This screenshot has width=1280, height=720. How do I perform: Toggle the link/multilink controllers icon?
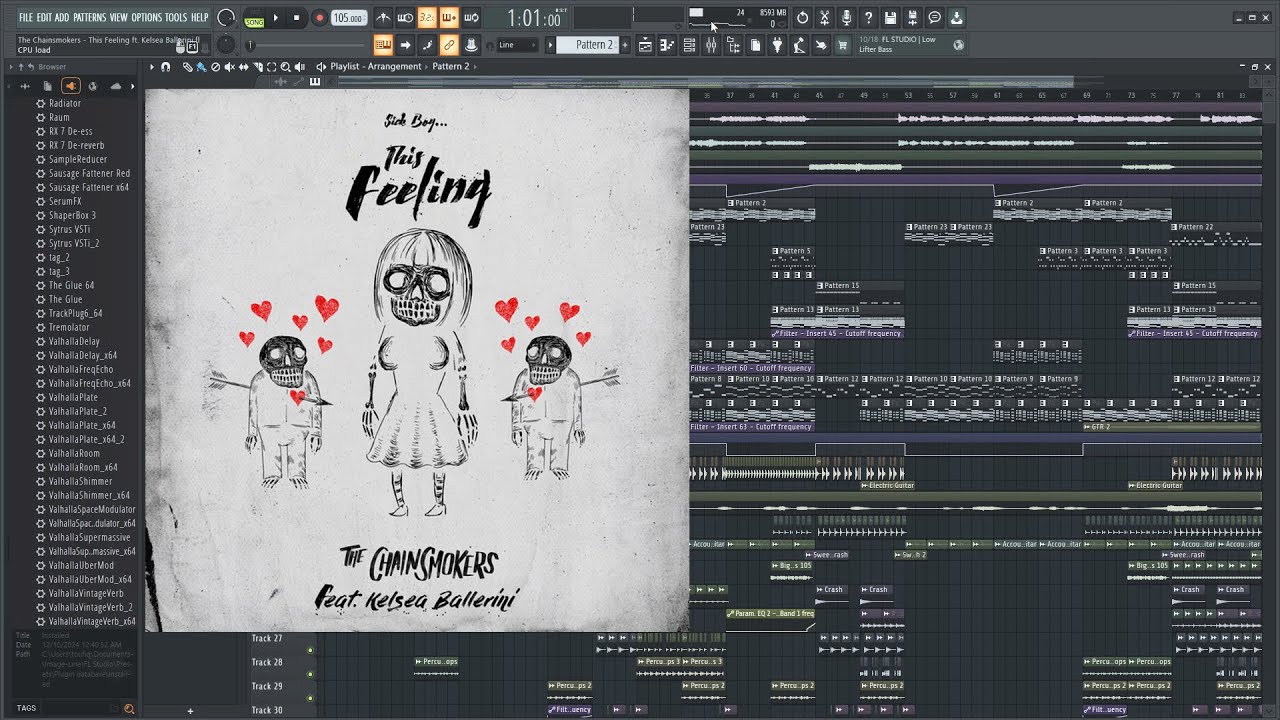[449, 45]
